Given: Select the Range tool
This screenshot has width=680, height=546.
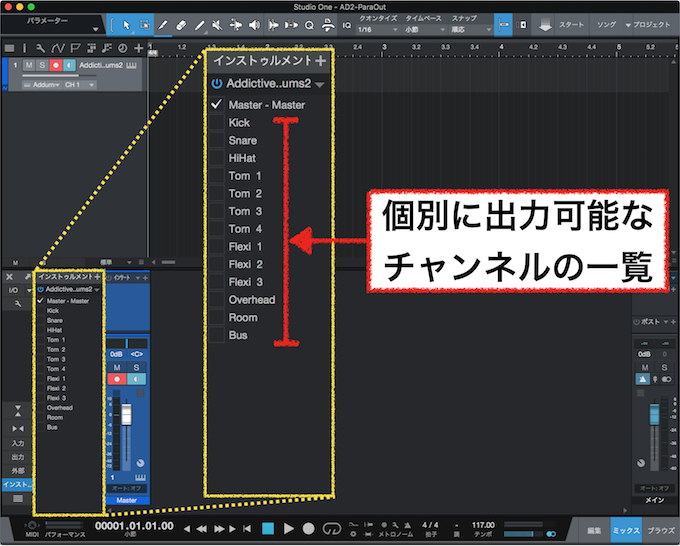Looking at the screenshot, I should click(x=145, y=25).
